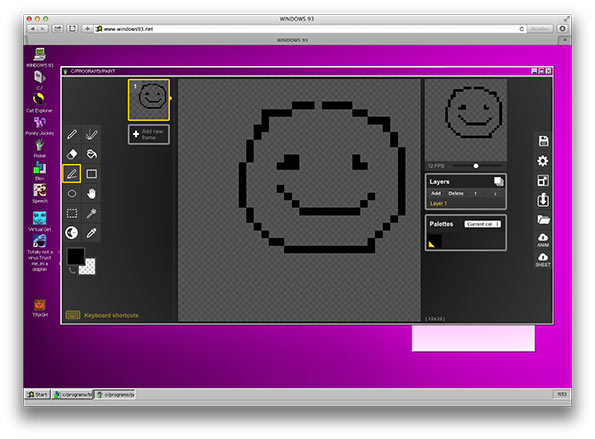Open the TRASH desktop icon
Screen dimensions: 595x439
point(39,308)
